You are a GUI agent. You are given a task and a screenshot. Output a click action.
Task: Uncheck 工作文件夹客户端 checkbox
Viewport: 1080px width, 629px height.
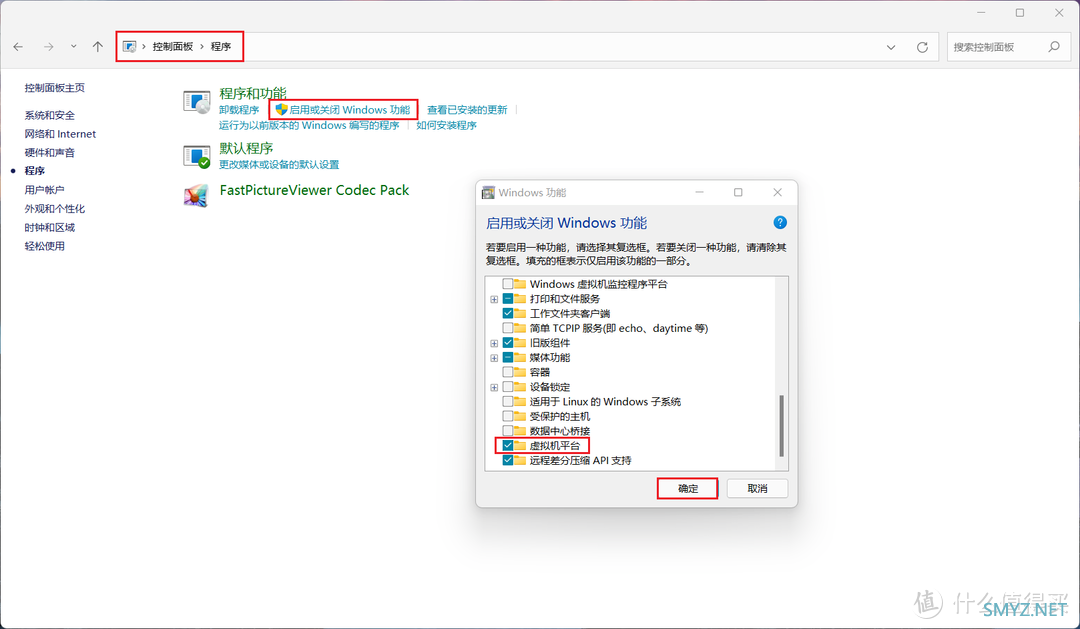pyautogui.click(x=508, y=313)
